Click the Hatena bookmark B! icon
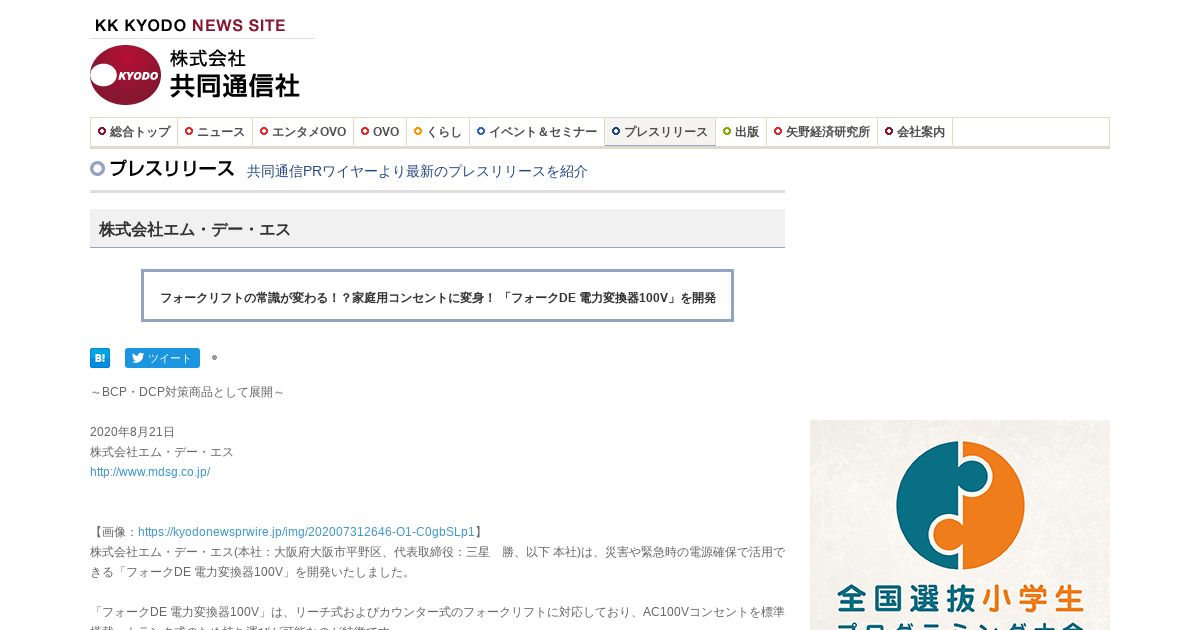This screenshot has height=630, width=1200. point(100,358)
